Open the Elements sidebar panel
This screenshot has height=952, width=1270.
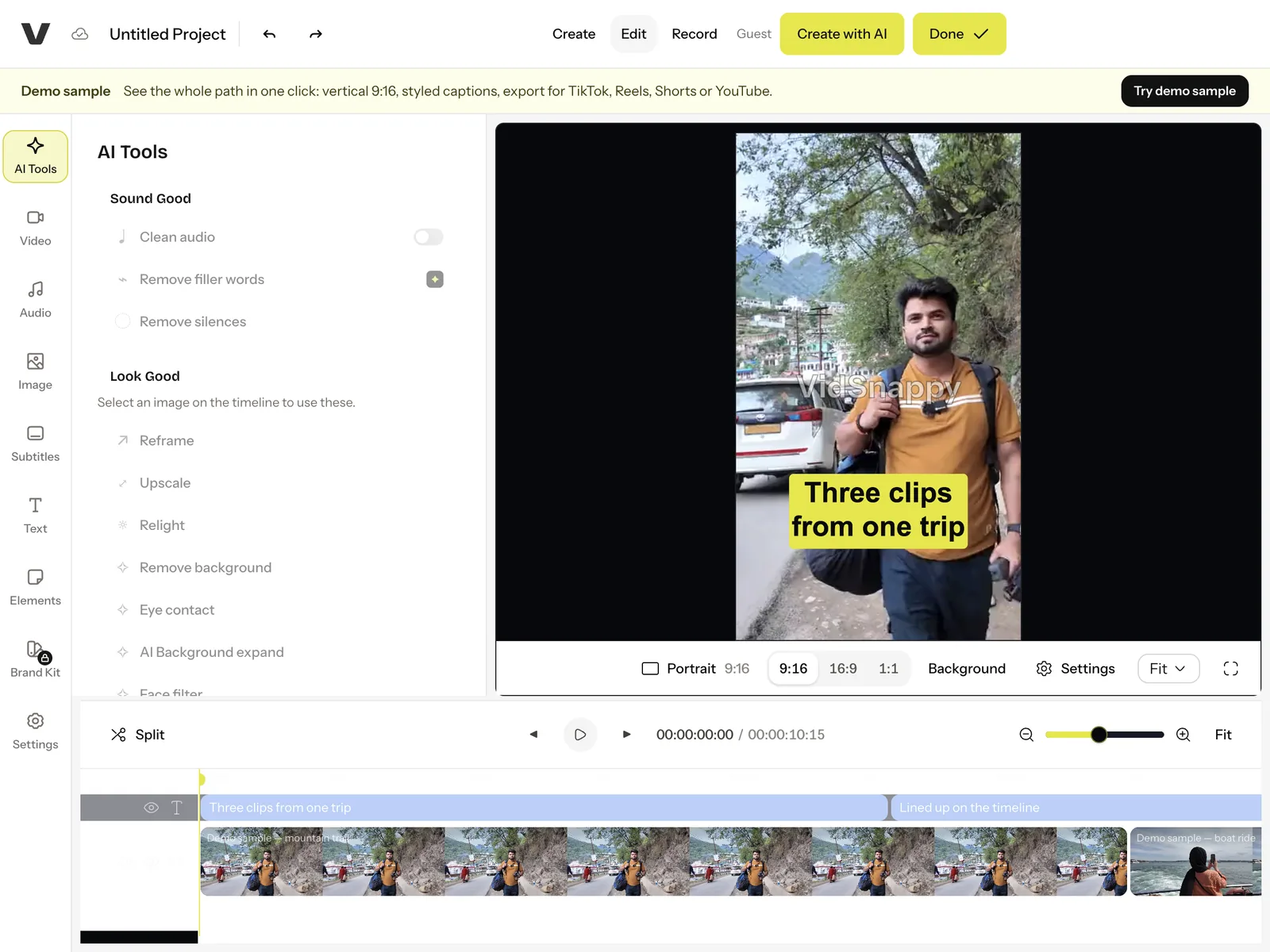pyautogui.click(x=36, y=588)
